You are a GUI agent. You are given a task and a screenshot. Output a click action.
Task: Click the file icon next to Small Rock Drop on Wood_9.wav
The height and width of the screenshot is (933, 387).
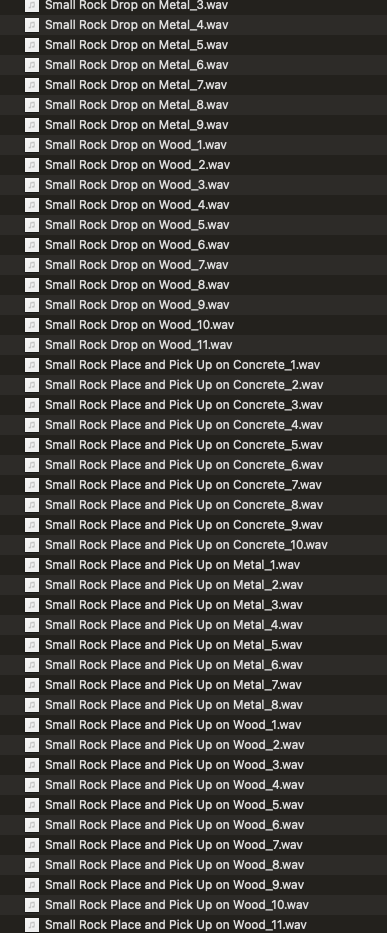coord(32,305)
